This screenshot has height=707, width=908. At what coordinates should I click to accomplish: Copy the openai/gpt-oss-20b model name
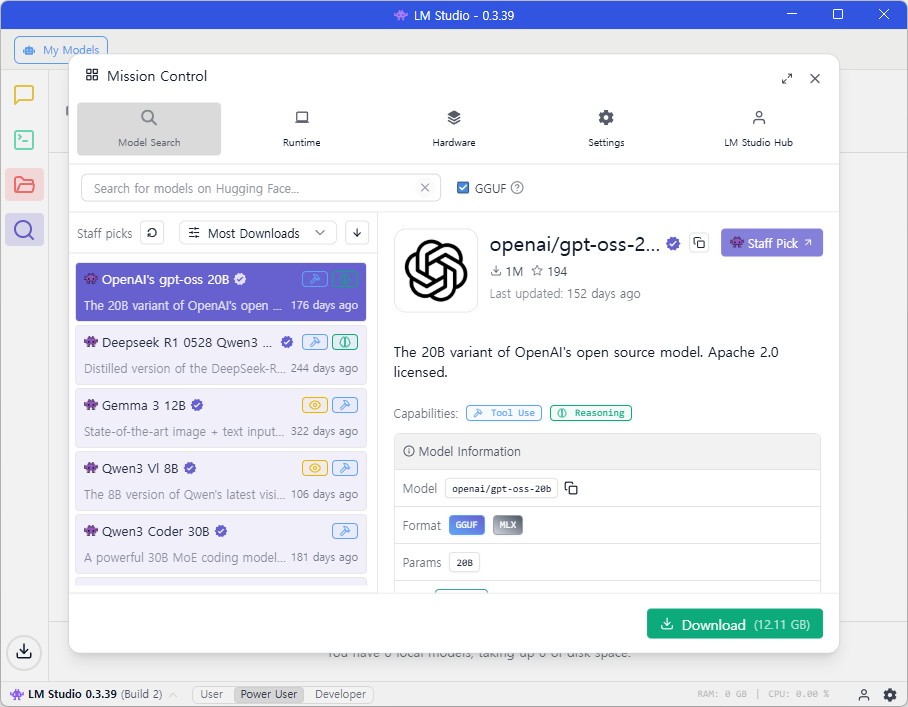click(571, 488)
